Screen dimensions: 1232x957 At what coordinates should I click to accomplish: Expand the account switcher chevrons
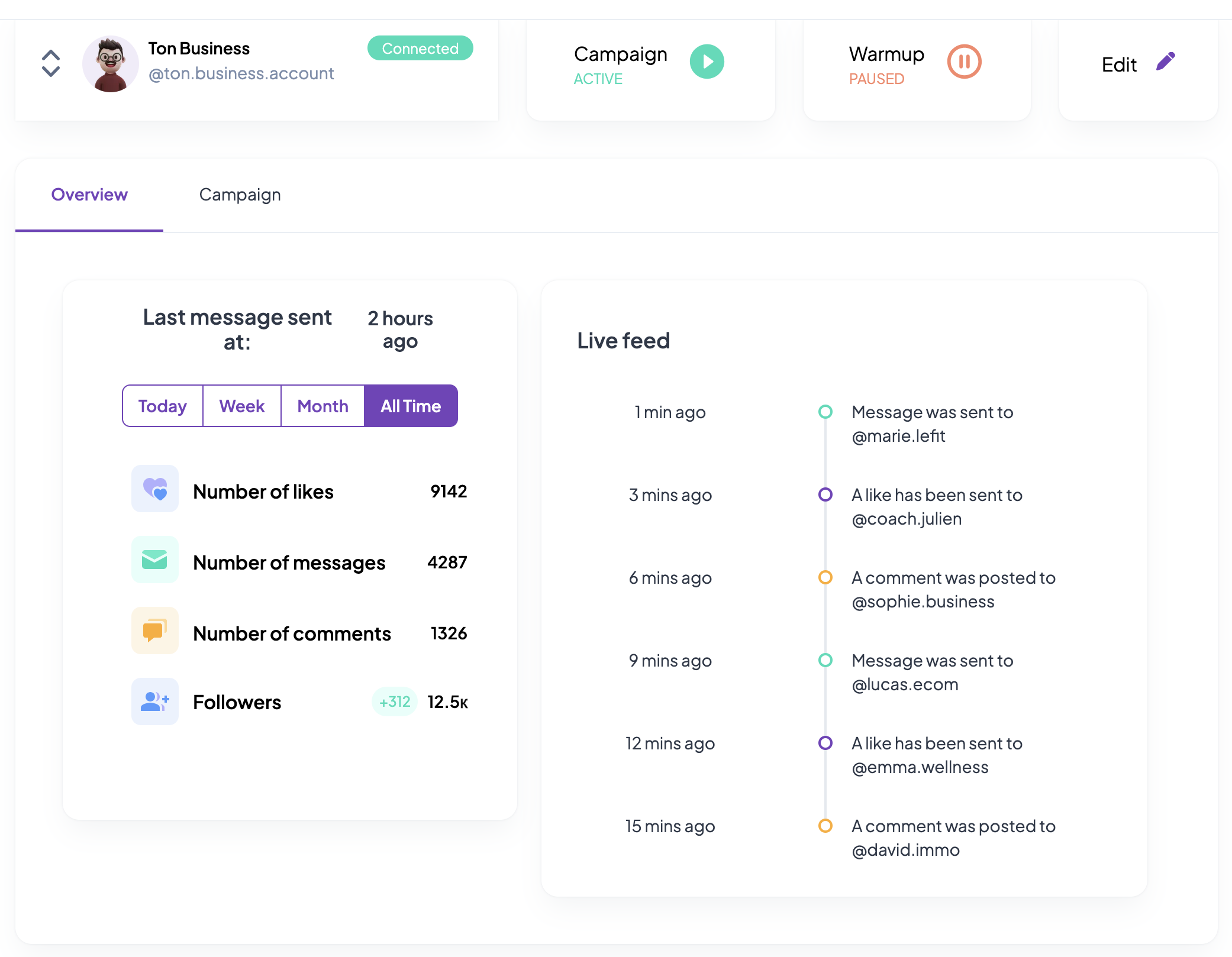51,63
